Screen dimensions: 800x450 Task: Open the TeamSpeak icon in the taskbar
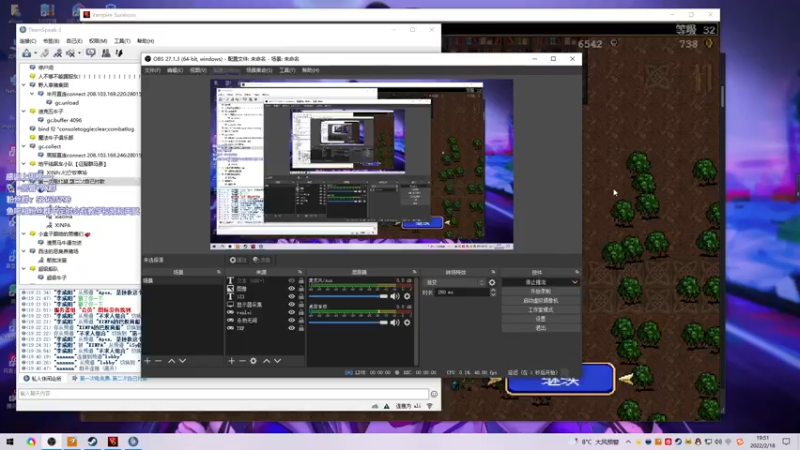pyautogui.click(x=133, y=441)
